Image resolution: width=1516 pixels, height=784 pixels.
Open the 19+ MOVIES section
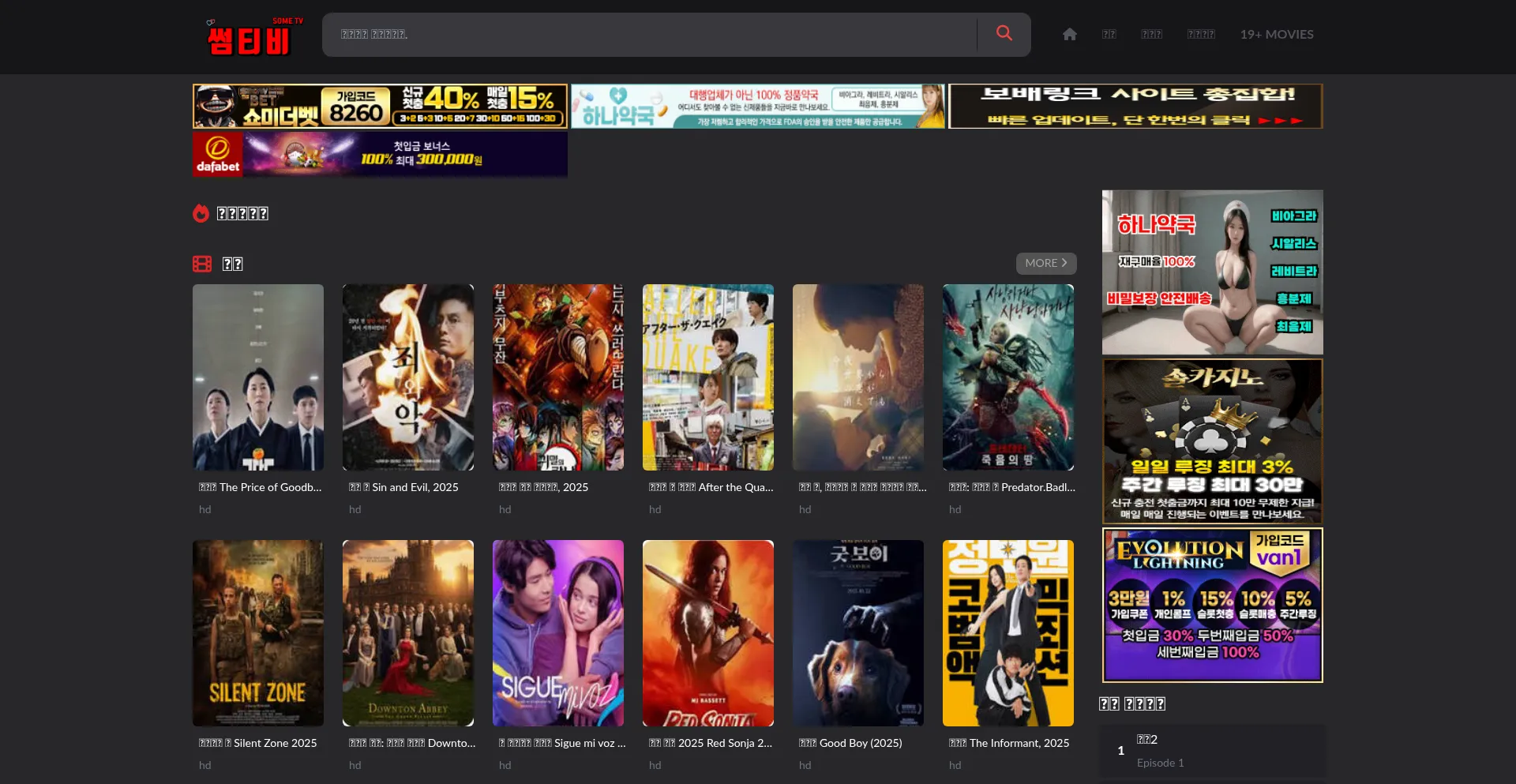(x=1276, y=34)
